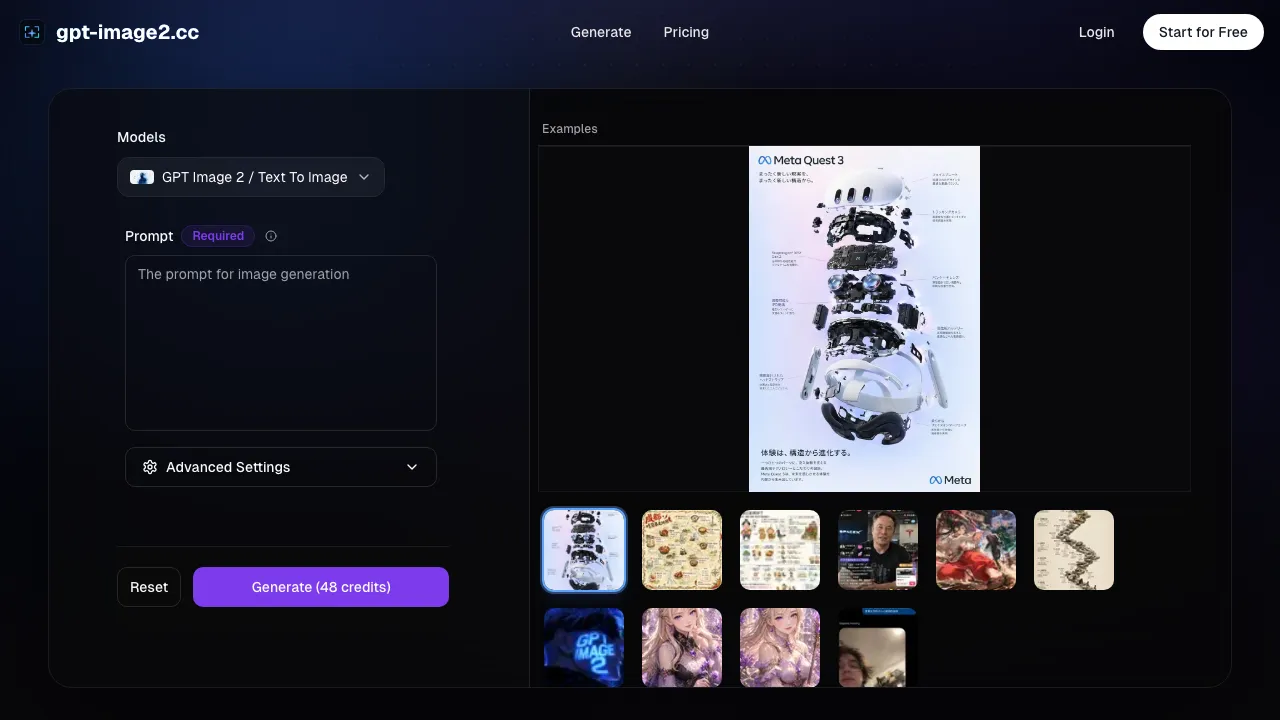
Task: Select the blue GPT IMAGE 2 neon thumbnail
Action: (584, 647)
